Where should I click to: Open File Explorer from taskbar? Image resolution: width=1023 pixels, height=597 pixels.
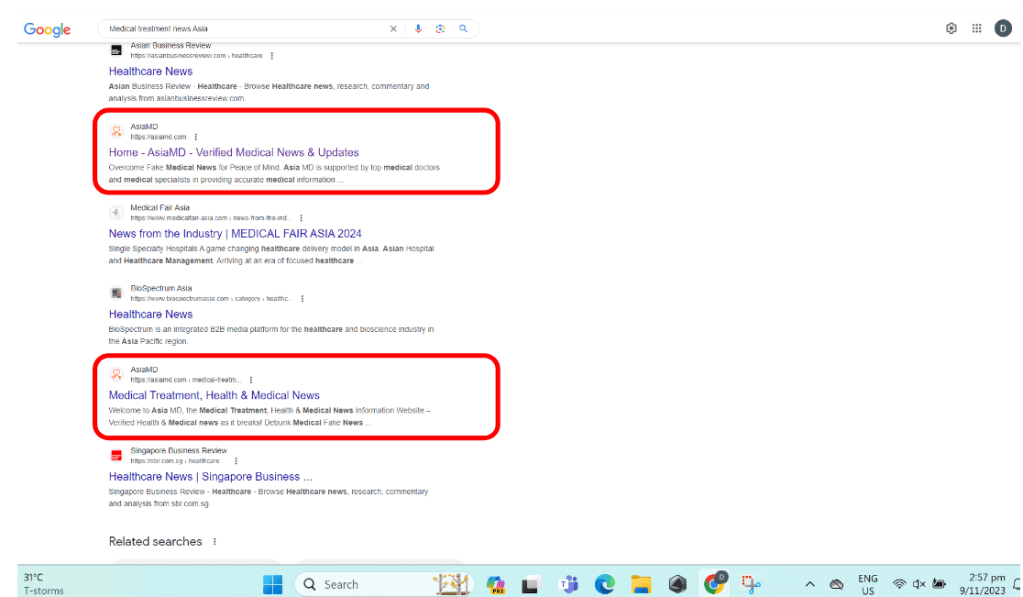[x=641, y=584]
